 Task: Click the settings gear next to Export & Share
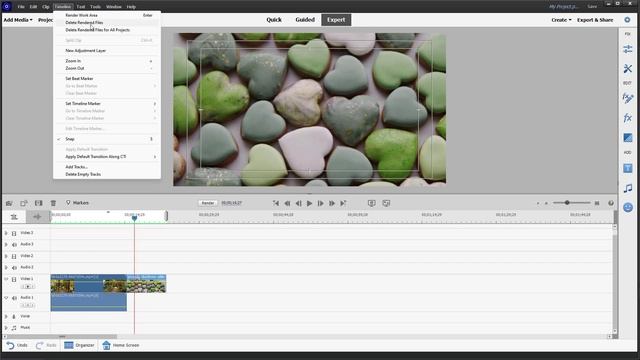pos(627,20)
